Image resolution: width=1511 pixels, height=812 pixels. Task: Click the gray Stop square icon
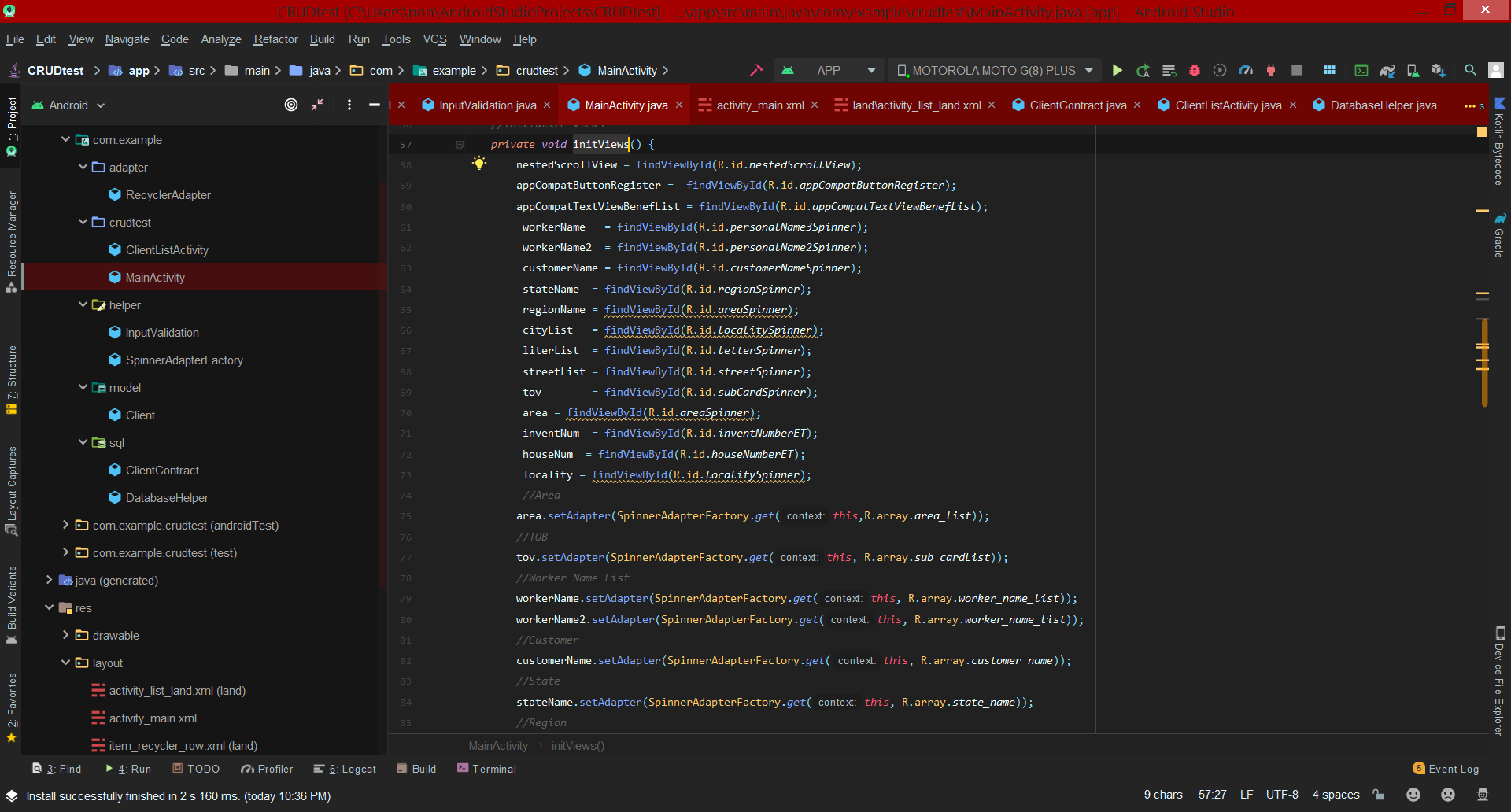pos(1297,70)
